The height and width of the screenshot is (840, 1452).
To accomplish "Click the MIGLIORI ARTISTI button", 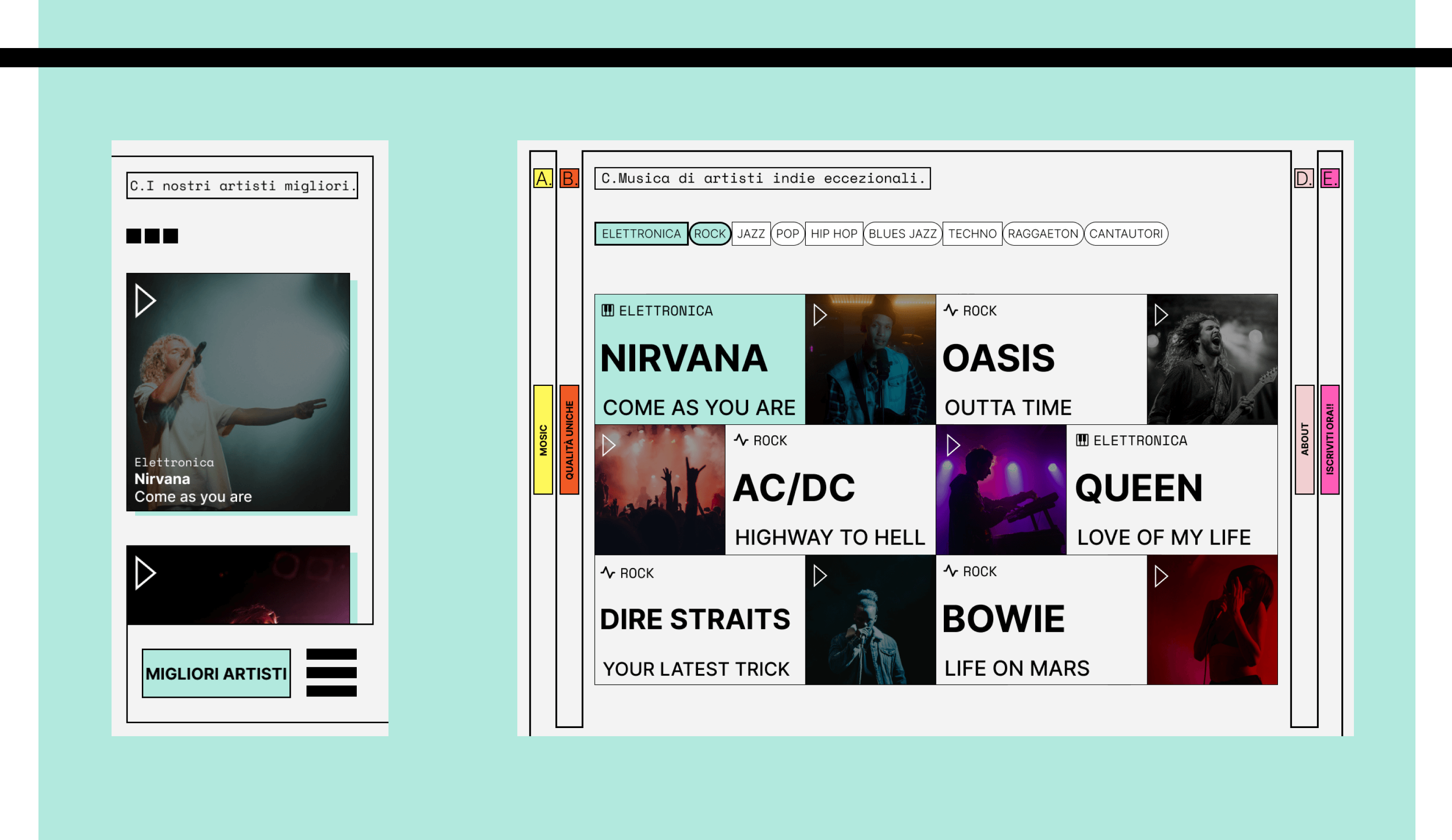I will [x=216, y=673].
